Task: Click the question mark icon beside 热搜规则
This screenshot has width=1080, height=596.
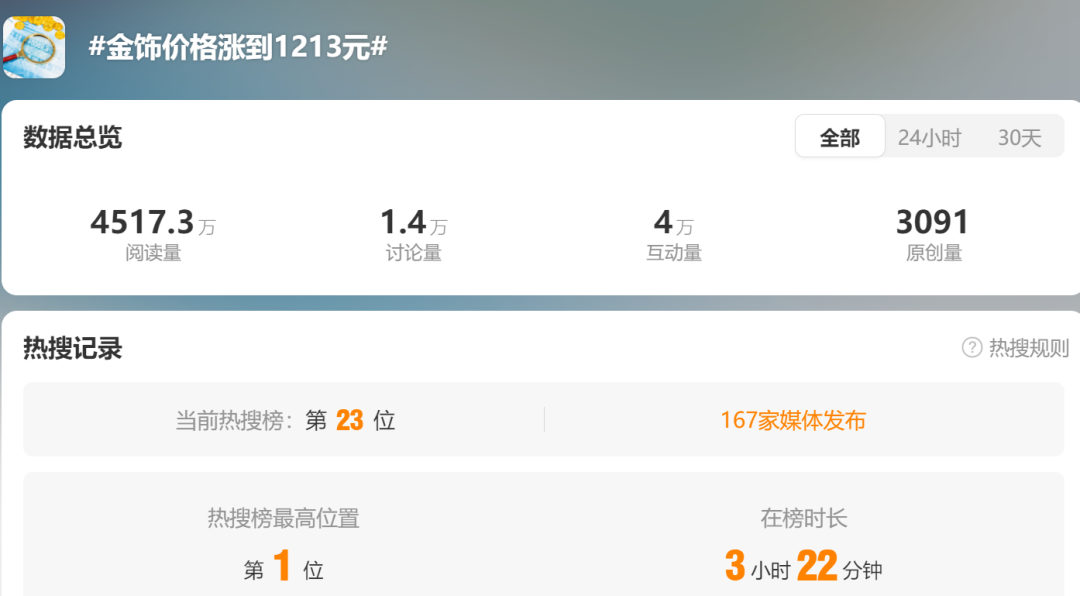Action: (x=971, y=348)
